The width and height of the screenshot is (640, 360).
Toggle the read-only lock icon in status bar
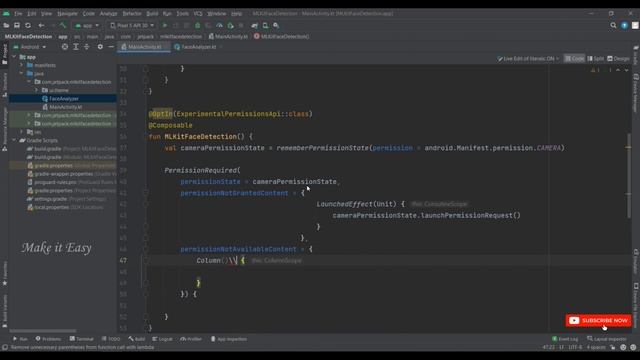[x=613, y=347]
